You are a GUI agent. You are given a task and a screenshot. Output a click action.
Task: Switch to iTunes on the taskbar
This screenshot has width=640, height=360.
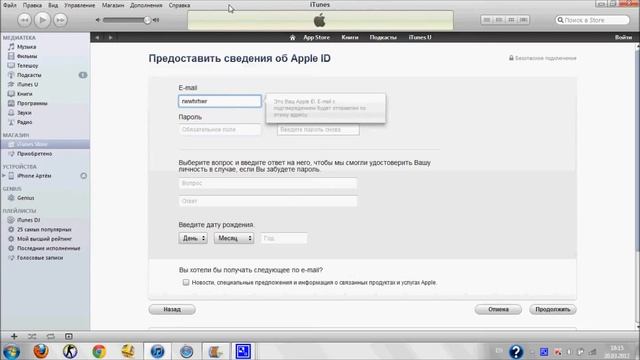pos(157,351)
